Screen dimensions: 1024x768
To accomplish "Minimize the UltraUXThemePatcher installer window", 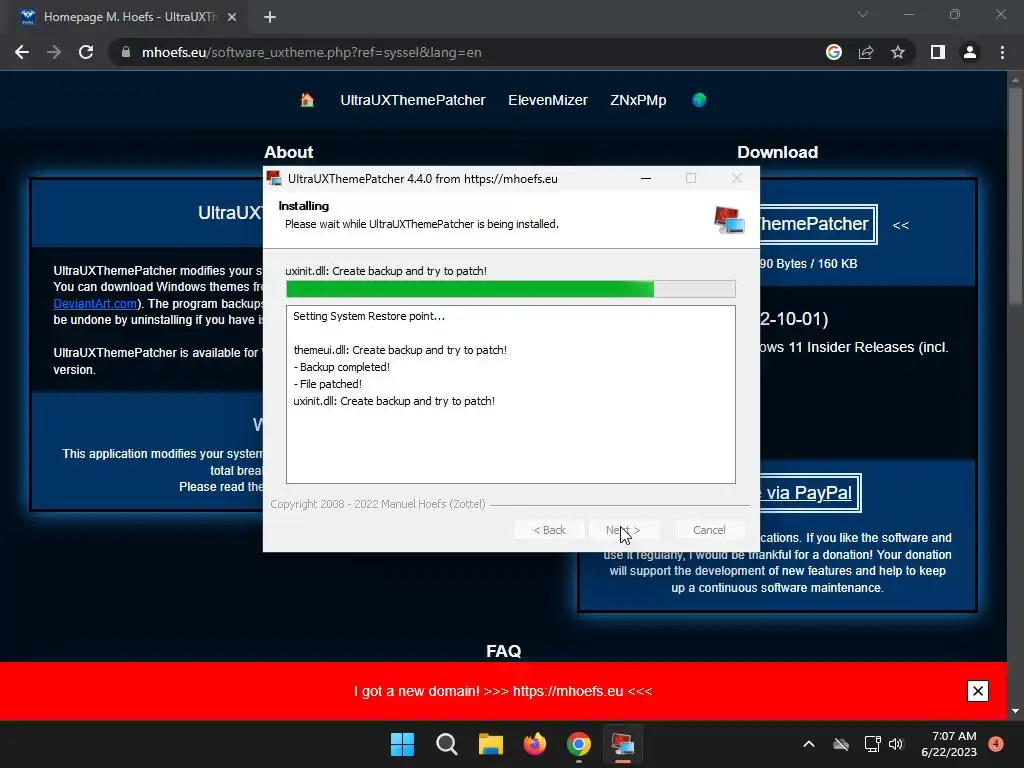I will tap(646, 178).
